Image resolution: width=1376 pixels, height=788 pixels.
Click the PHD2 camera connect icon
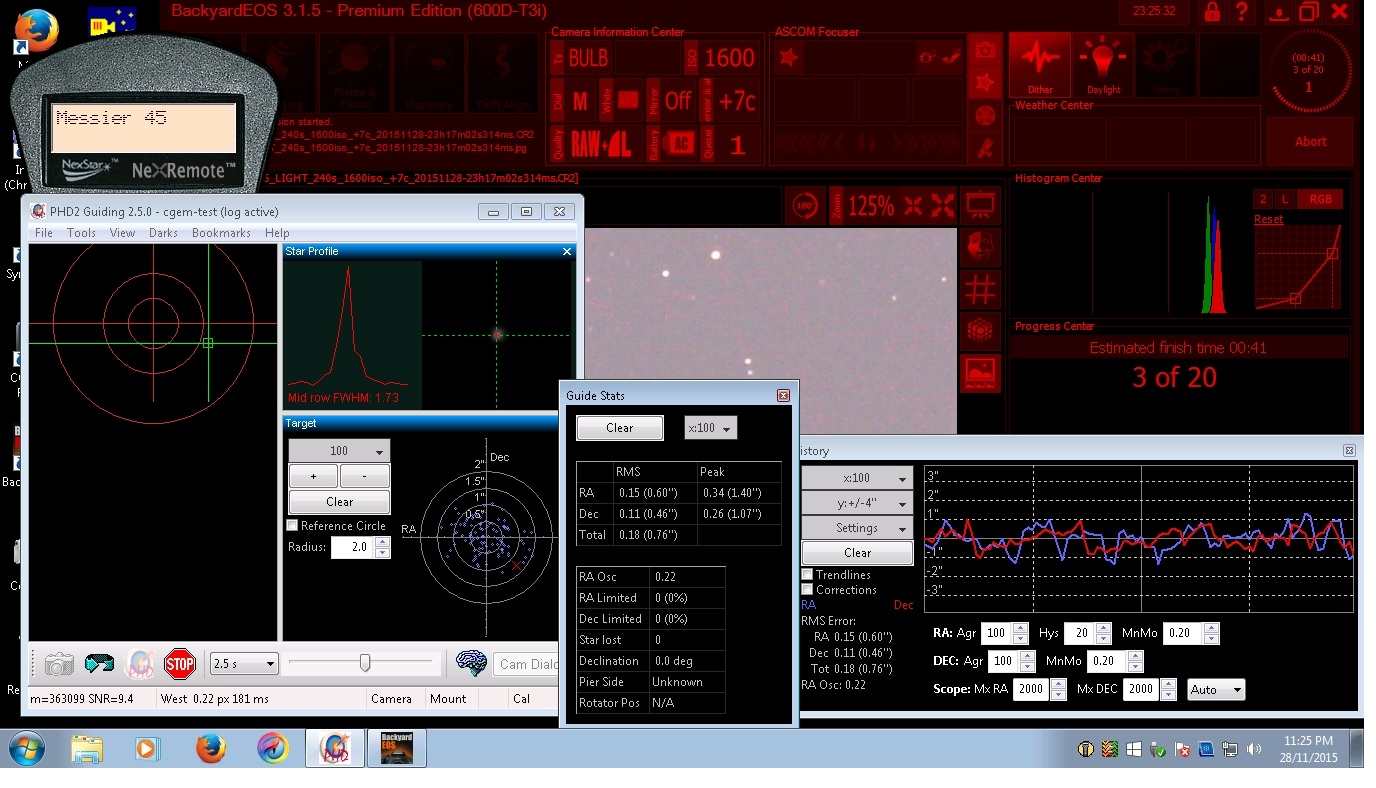tap(59, 664)
